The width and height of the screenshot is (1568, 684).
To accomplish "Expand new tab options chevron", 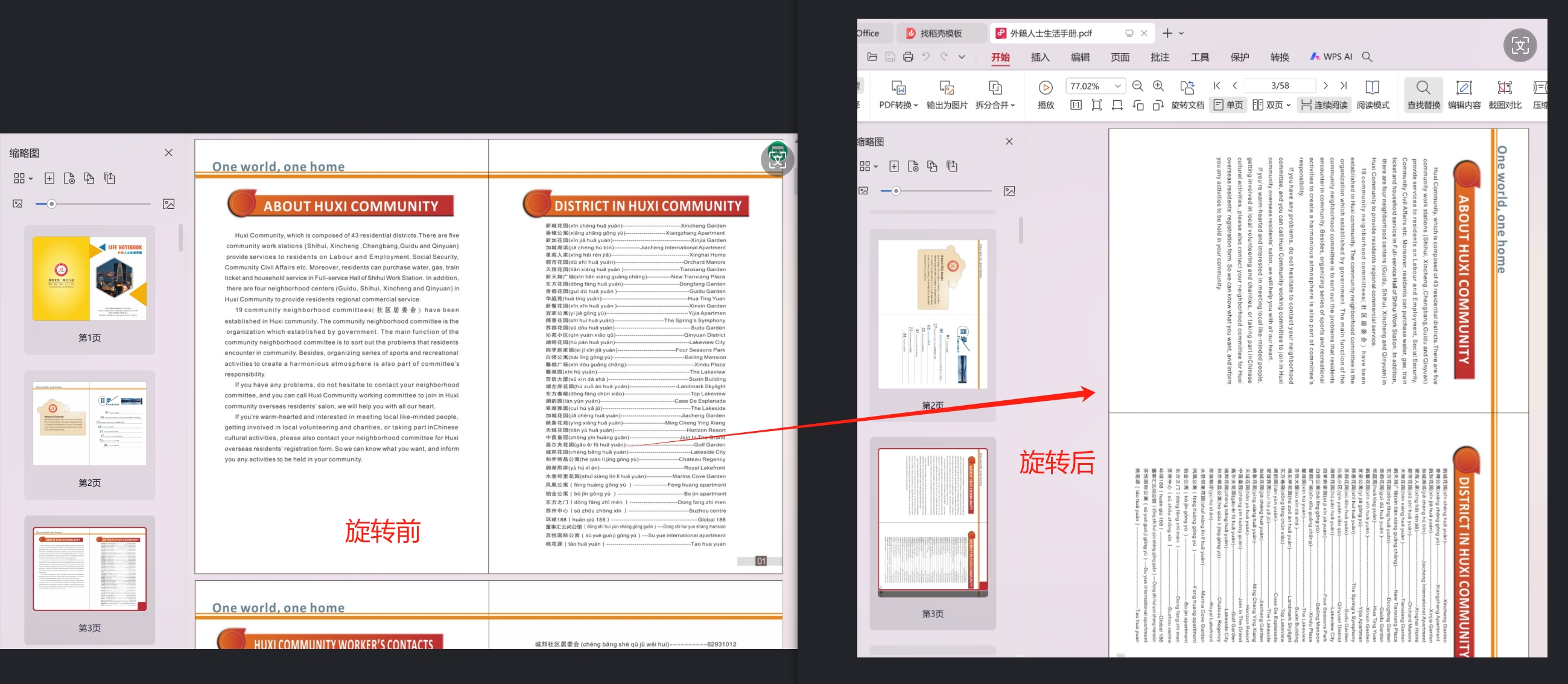I will tap(1181, 33).
